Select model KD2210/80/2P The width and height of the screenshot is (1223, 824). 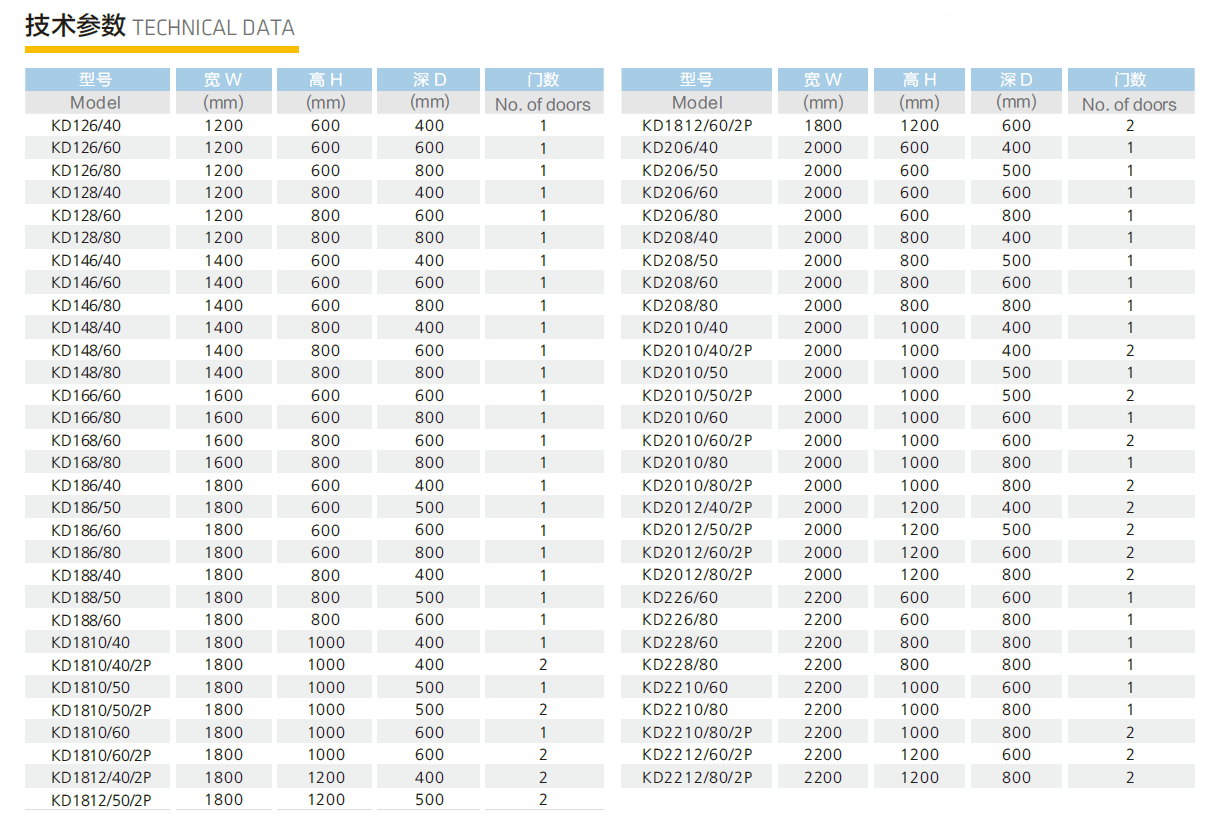coord(697,732)
